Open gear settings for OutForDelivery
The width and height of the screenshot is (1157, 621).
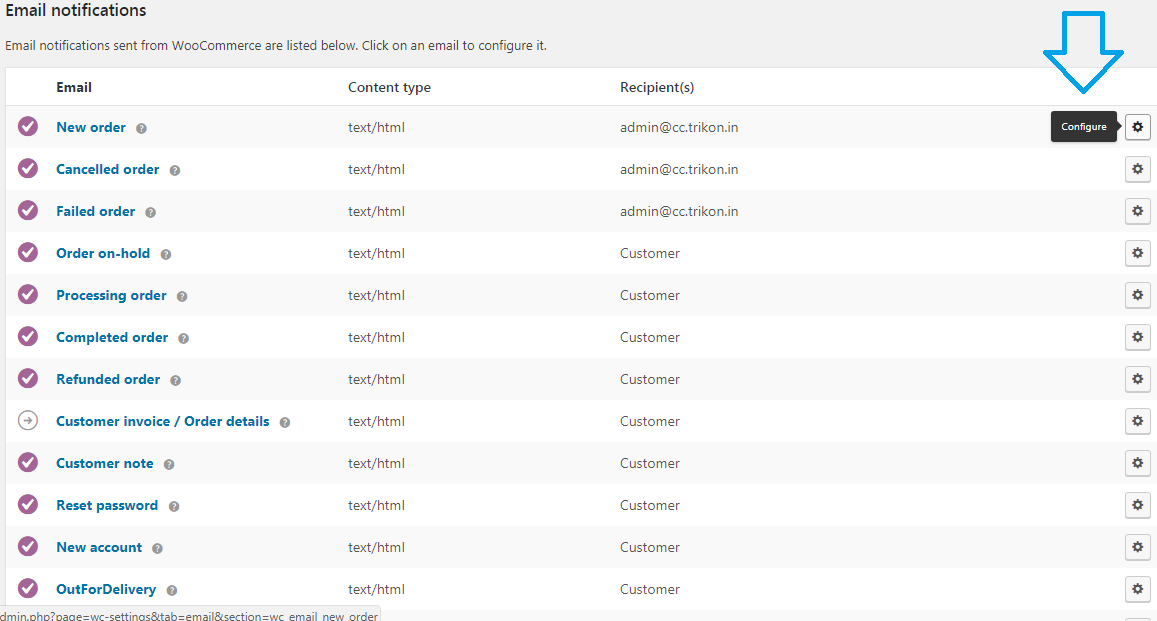point(1137,589)
